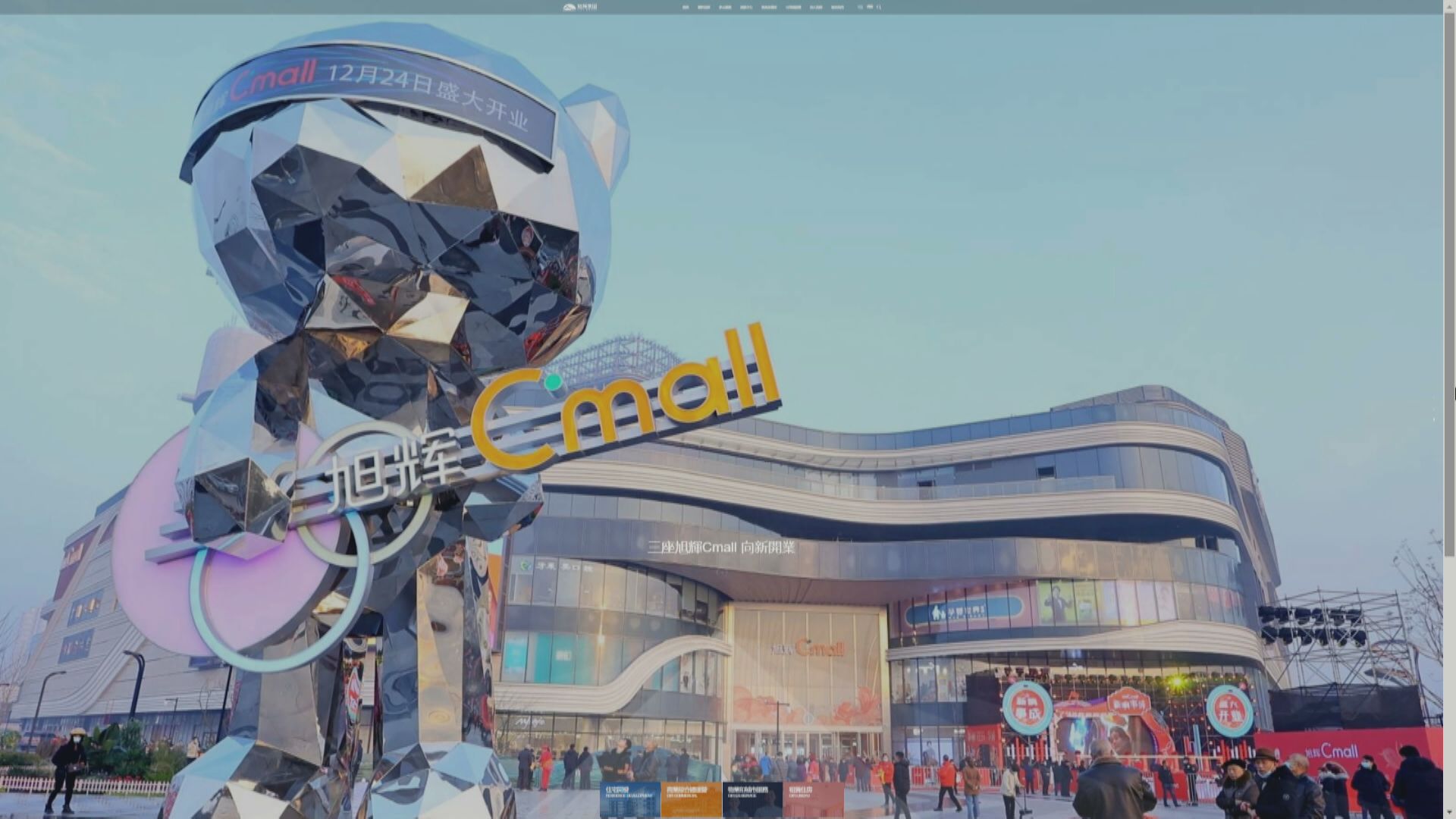Viewport: 1456px width, 819px height.
Task: Open the second top navigation menu item
Action: click(704, 8)
